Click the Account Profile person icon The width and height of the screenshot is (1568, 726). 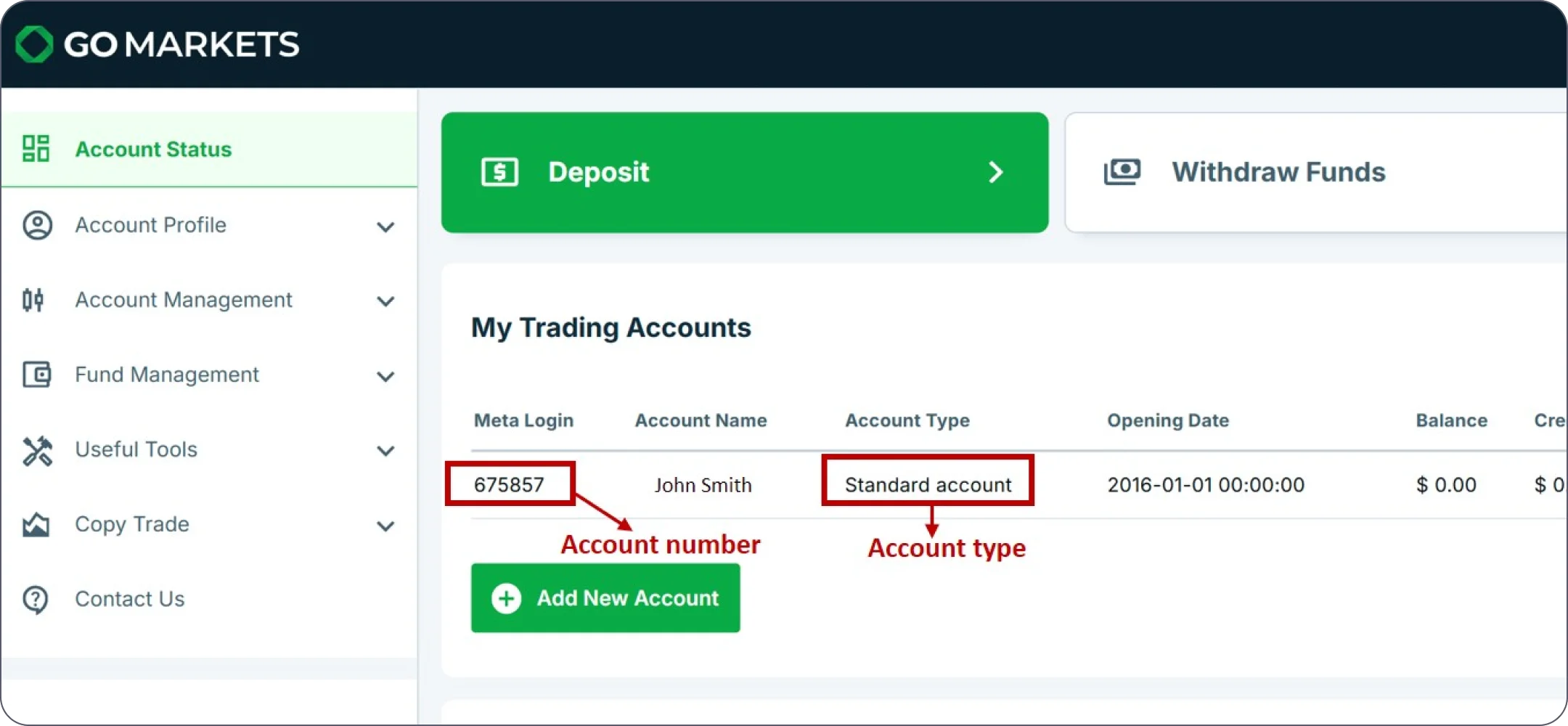click(x=37, y=225)
